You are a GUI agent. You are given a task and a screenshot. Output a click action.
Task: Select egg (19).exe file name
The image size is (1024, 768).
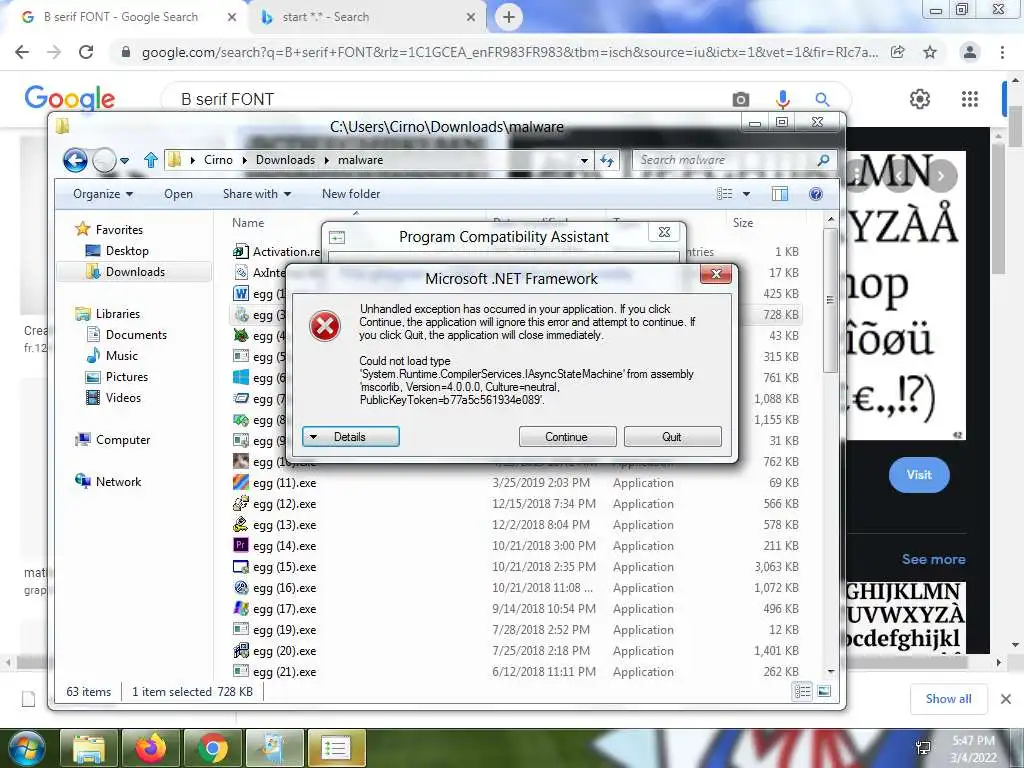pos(285,630)
